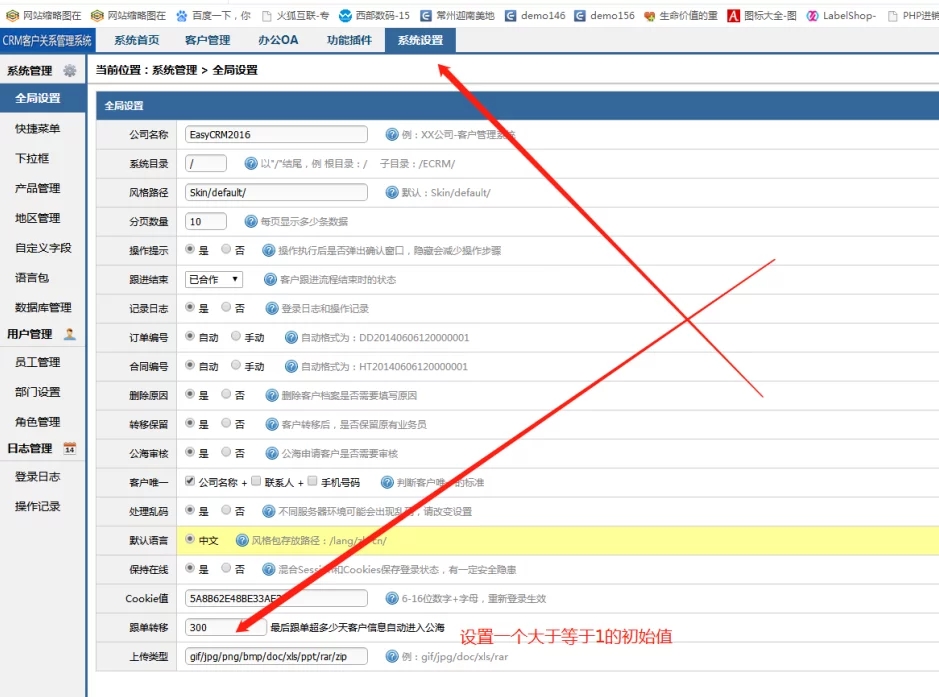This screenshot has width=939, height=697.
Task: Click the 百度一下 paw bookmark icon
Action: 182,16
